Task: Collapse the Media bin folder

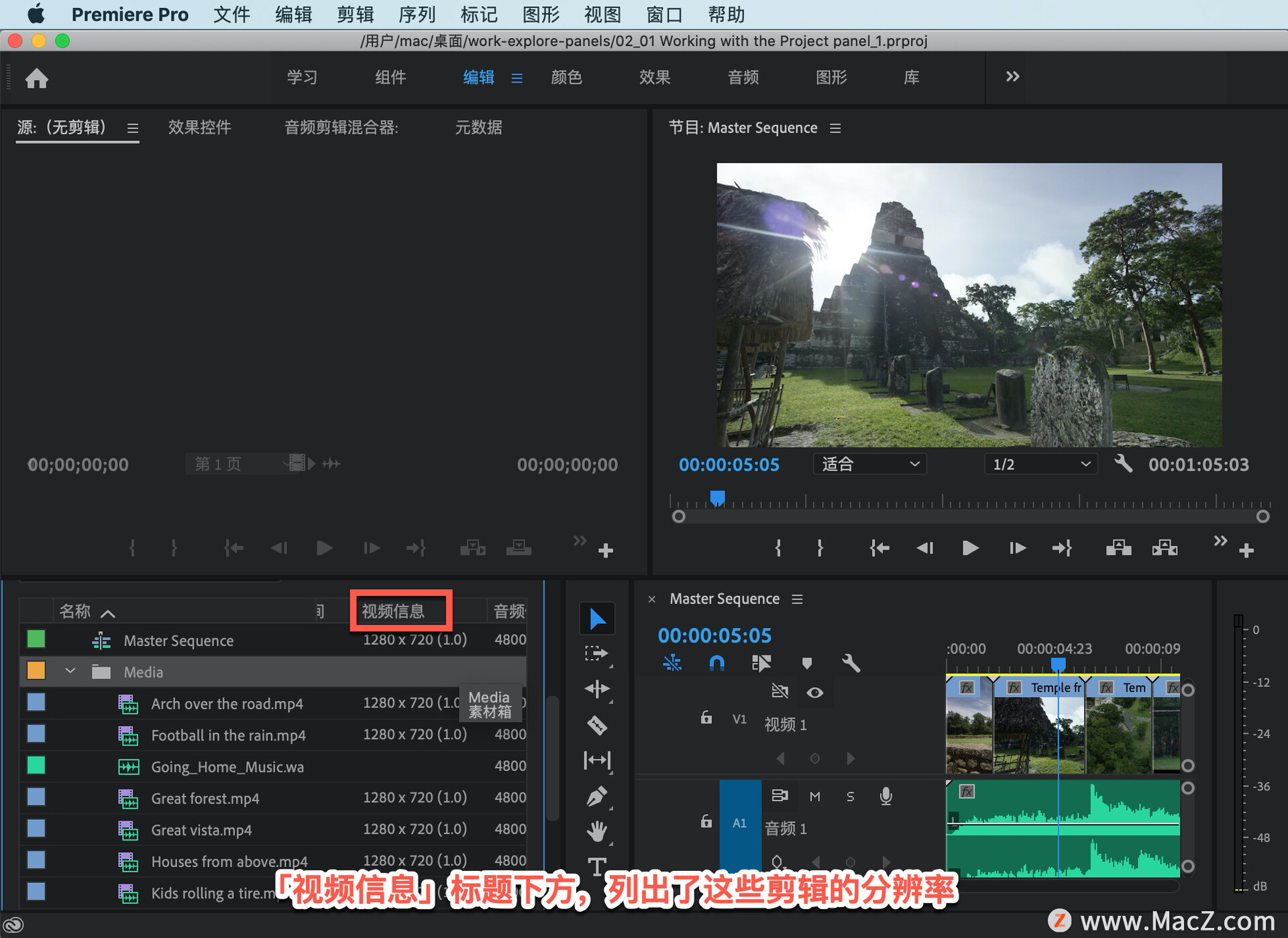Action: (70, 671)
